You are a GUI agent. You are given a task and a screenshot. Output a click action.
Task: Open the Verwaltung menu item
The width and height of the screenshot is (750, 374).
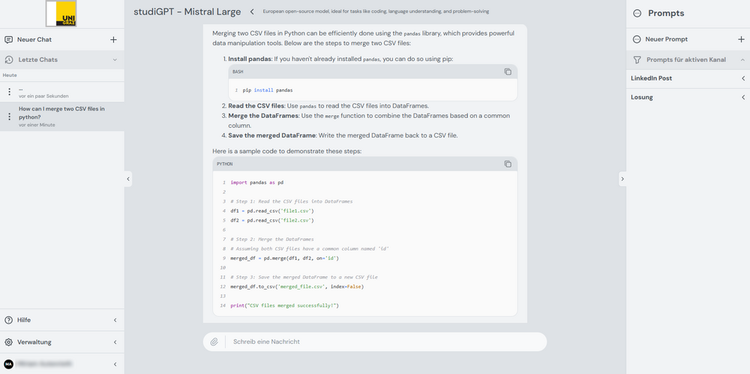(62, 342)
